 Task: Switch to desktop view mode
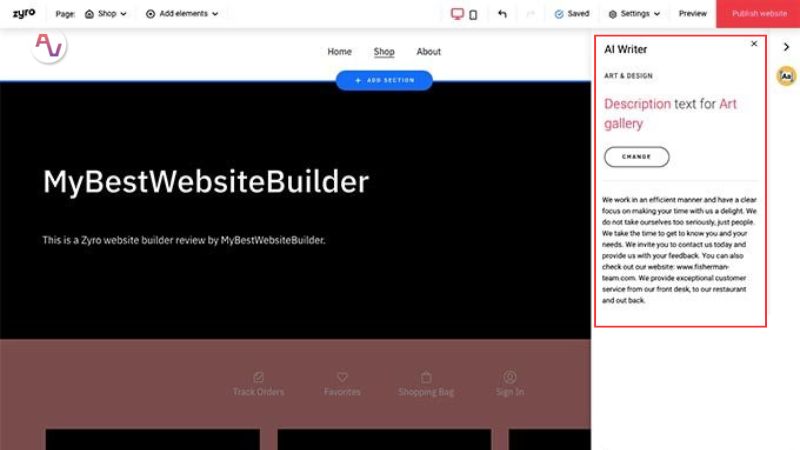point(458,14)
